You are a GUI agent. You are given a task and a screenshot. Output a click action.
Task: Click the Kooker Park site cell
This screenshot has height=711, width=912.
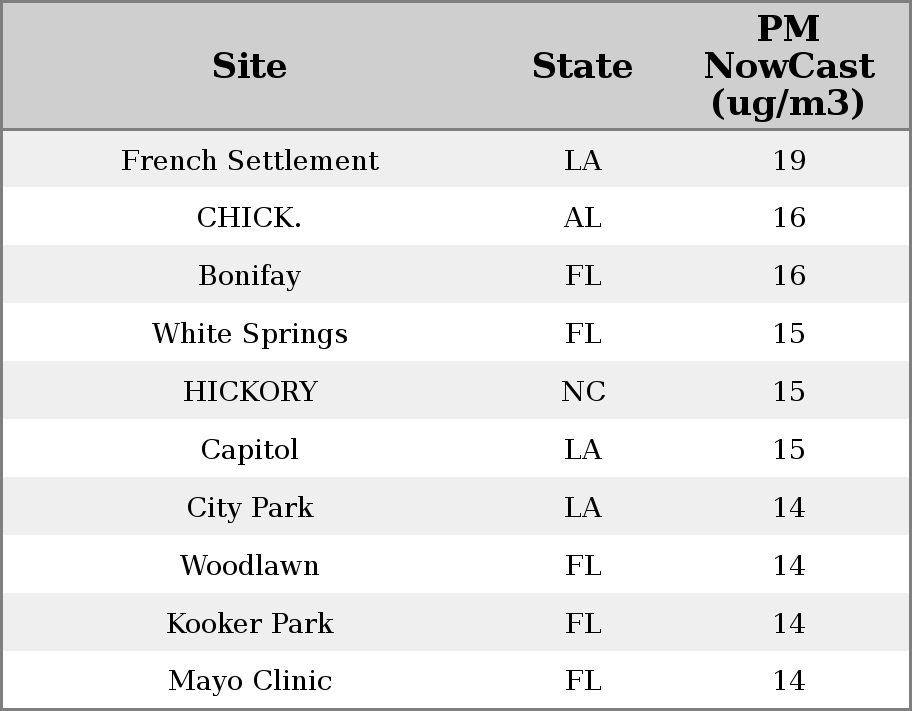click(249, 624)
